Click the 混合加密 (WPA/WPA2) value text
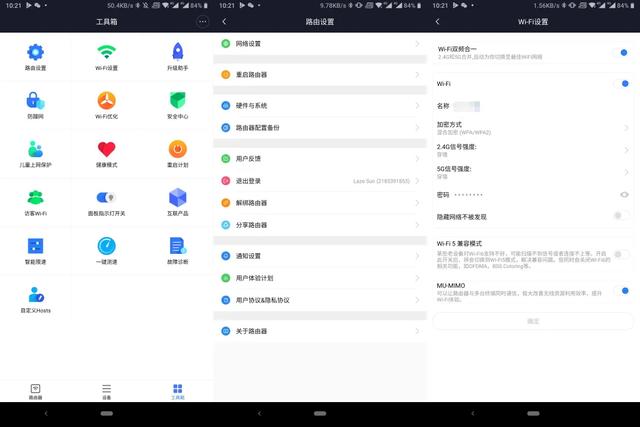The height and width of the screenshot is (427, 640). (x=464, y=132)
